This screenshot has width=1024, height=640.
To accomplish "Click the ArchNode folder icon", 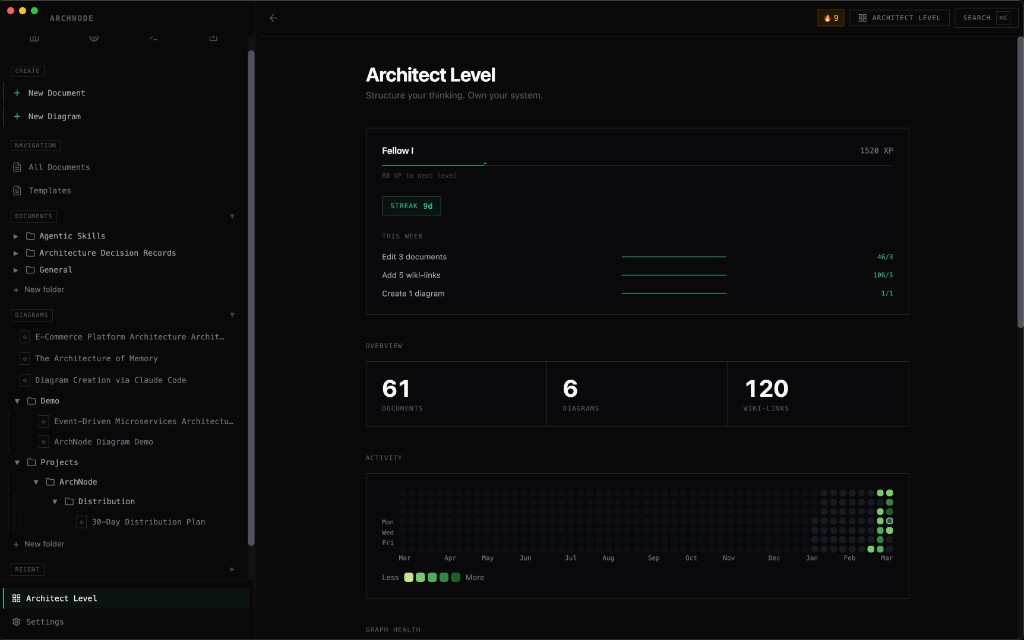I will coord(50,482).
